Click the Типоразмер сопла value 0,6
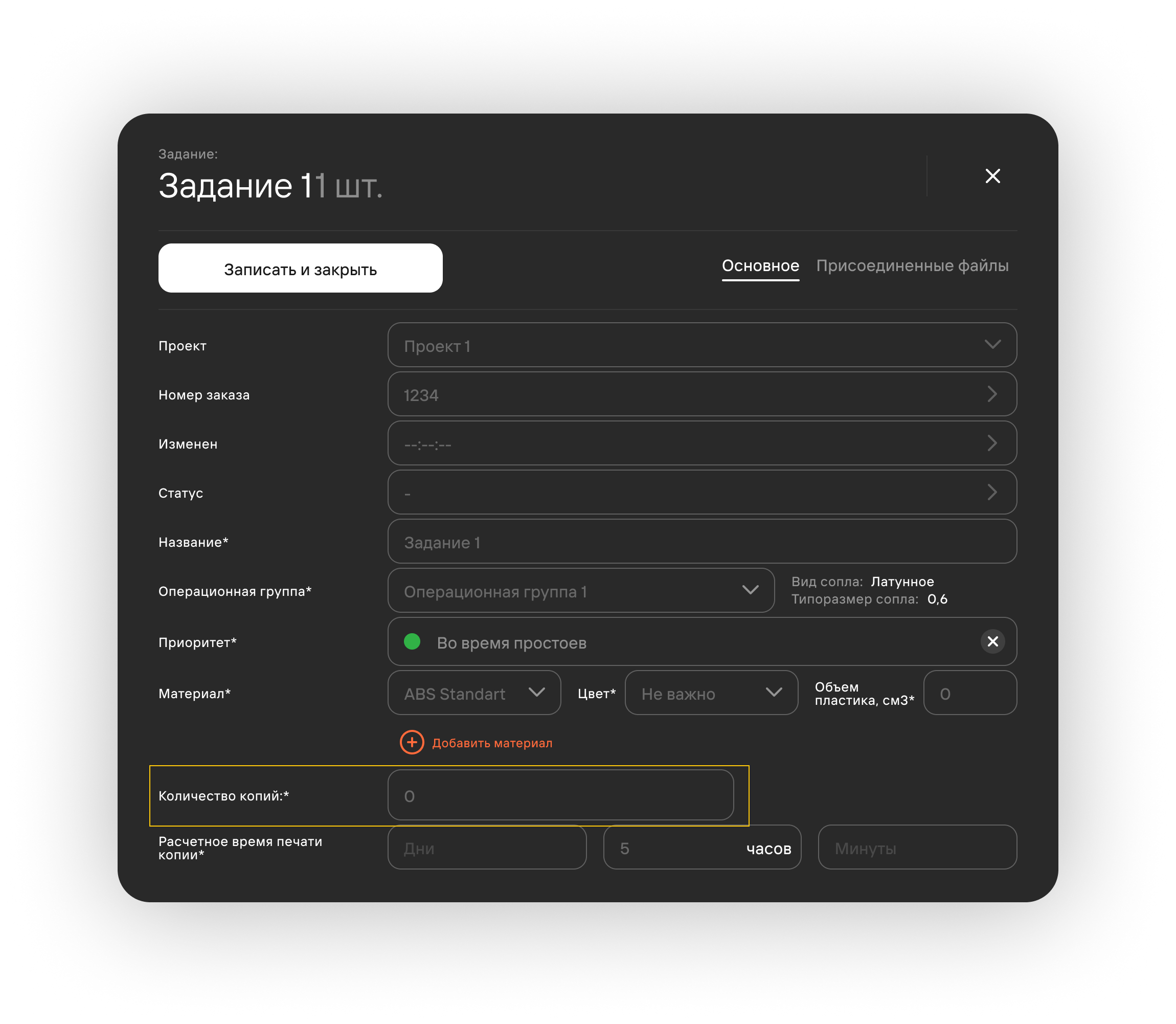This screenshot has width=1176, height=1024. (937, 599)
